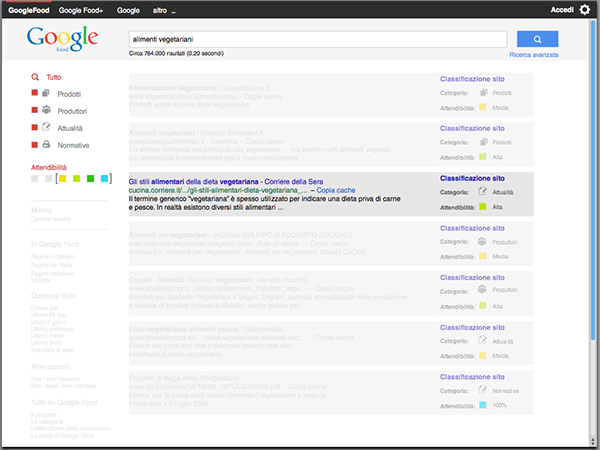Viewport: 600px width, 450px height.
Task: Click Classificazione sito of Progetto di legge result
Action: [472, 377]
